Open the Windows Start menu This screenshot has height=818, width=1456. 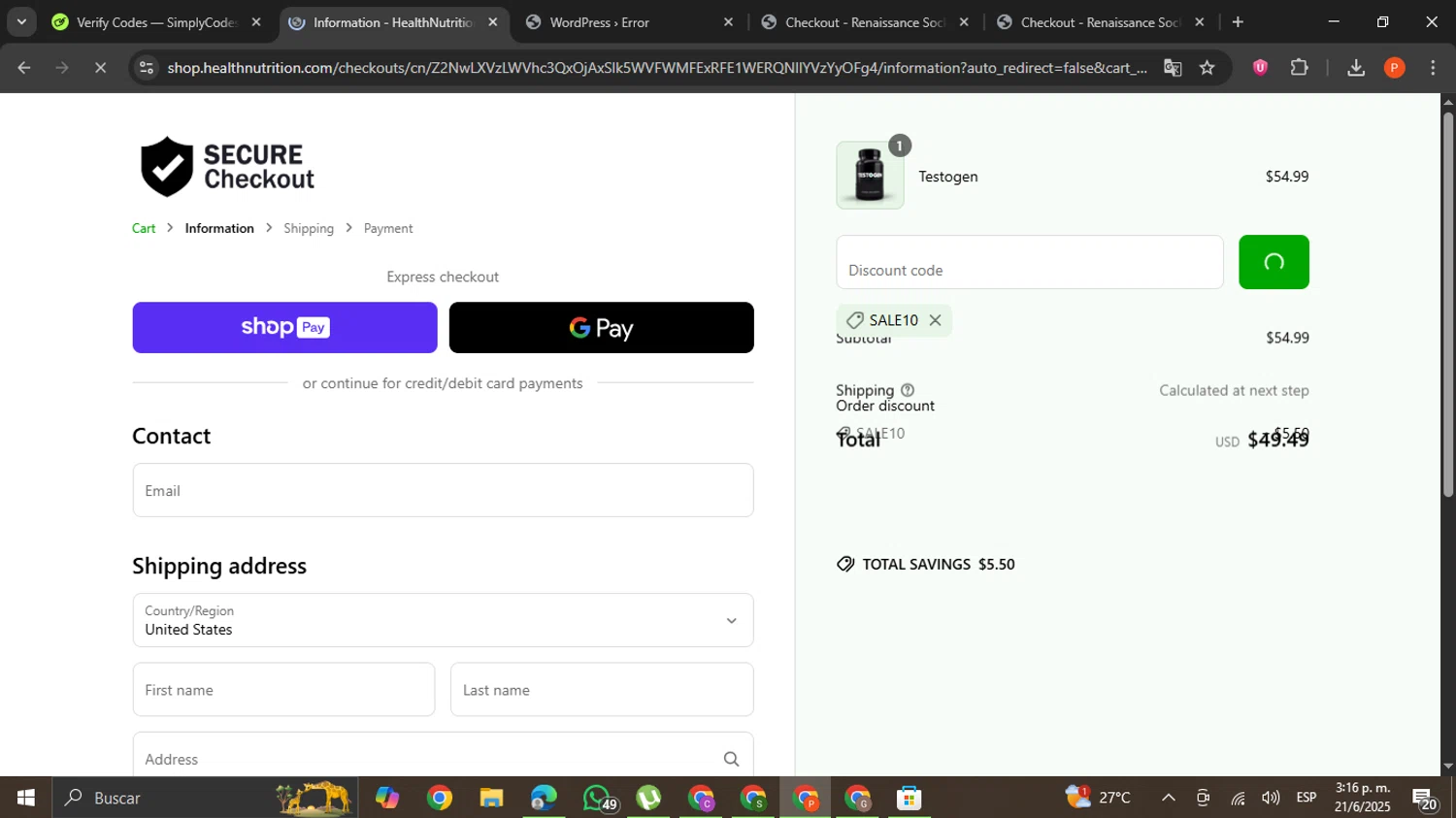tap(26, 798)
